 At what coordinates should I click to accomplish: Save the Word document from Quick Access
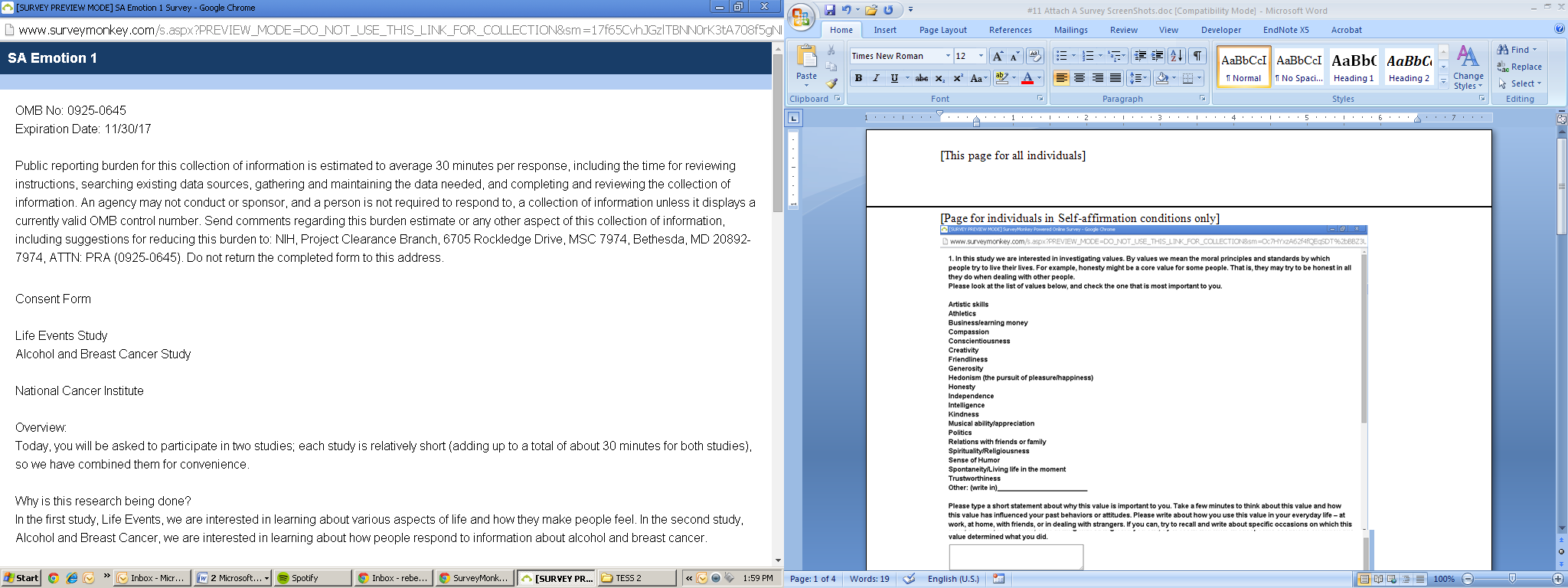830,10
